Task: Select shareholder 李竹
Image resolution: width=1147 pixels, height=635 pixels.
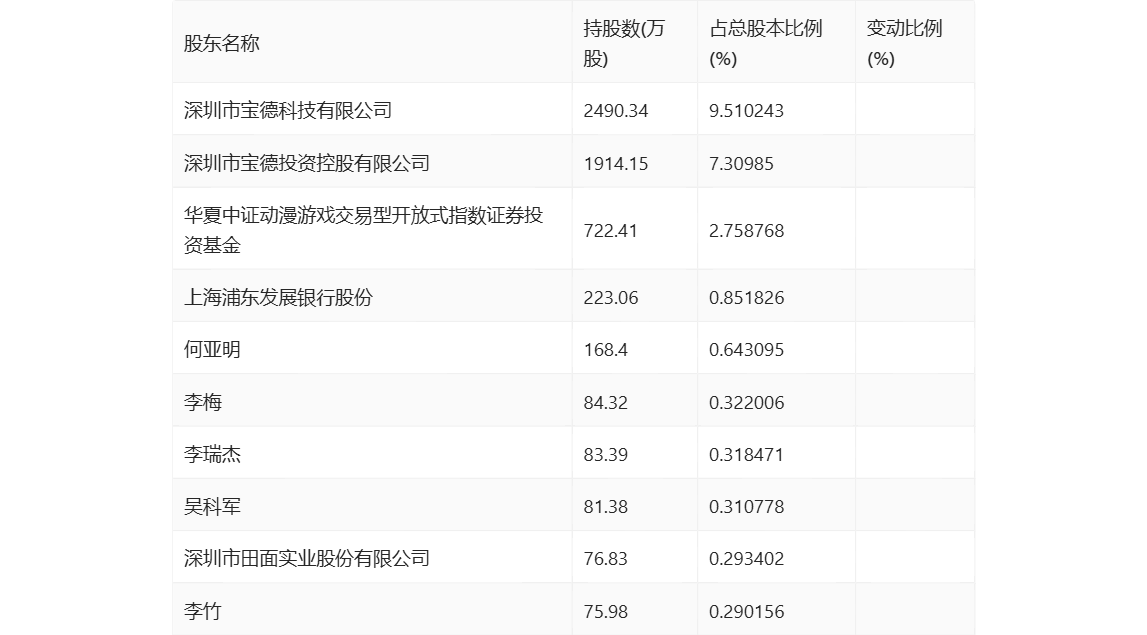Action: 203,611
